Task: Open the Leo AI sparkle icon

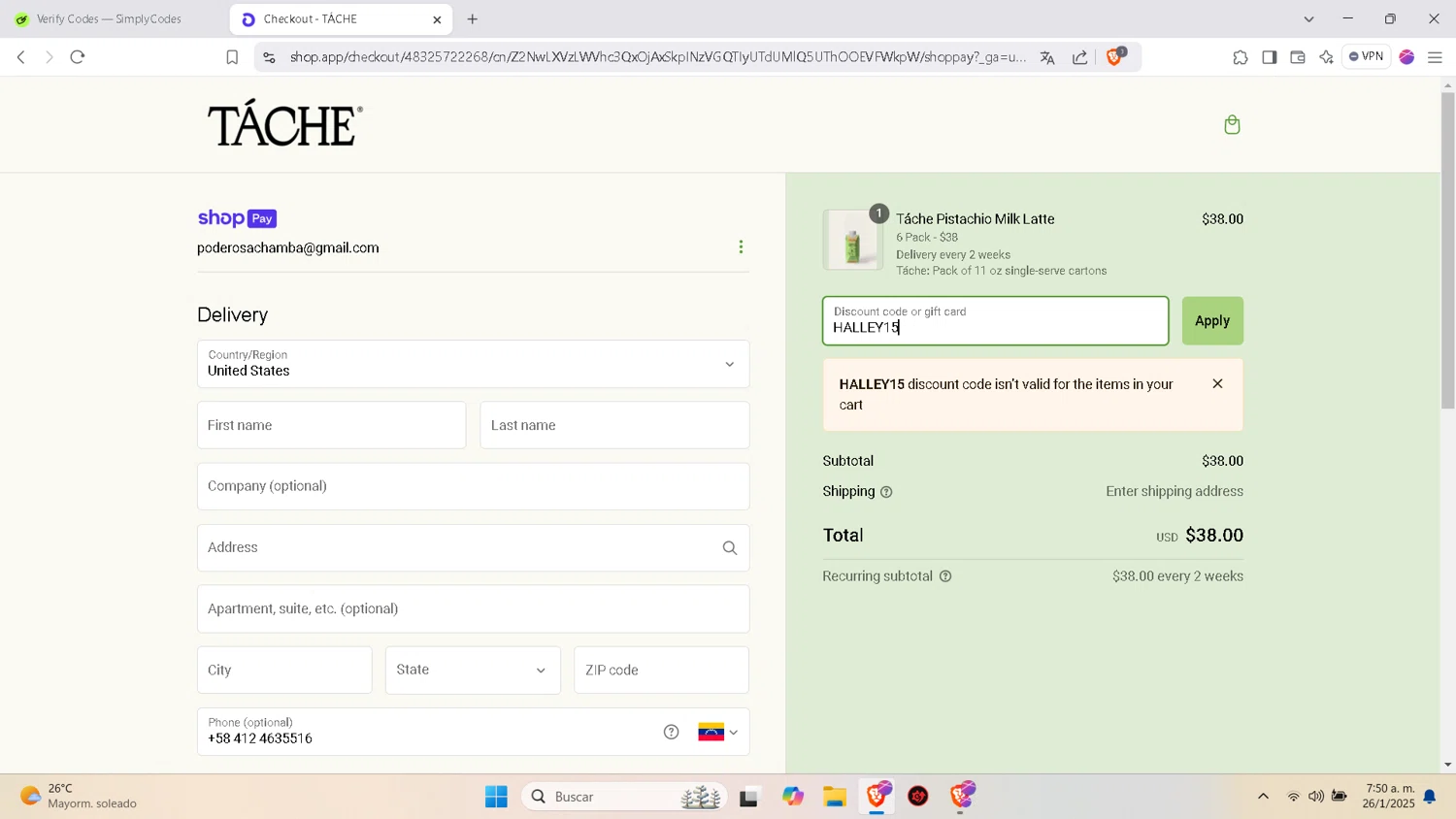Action: pyautogui.click(x=1326, y=57)
